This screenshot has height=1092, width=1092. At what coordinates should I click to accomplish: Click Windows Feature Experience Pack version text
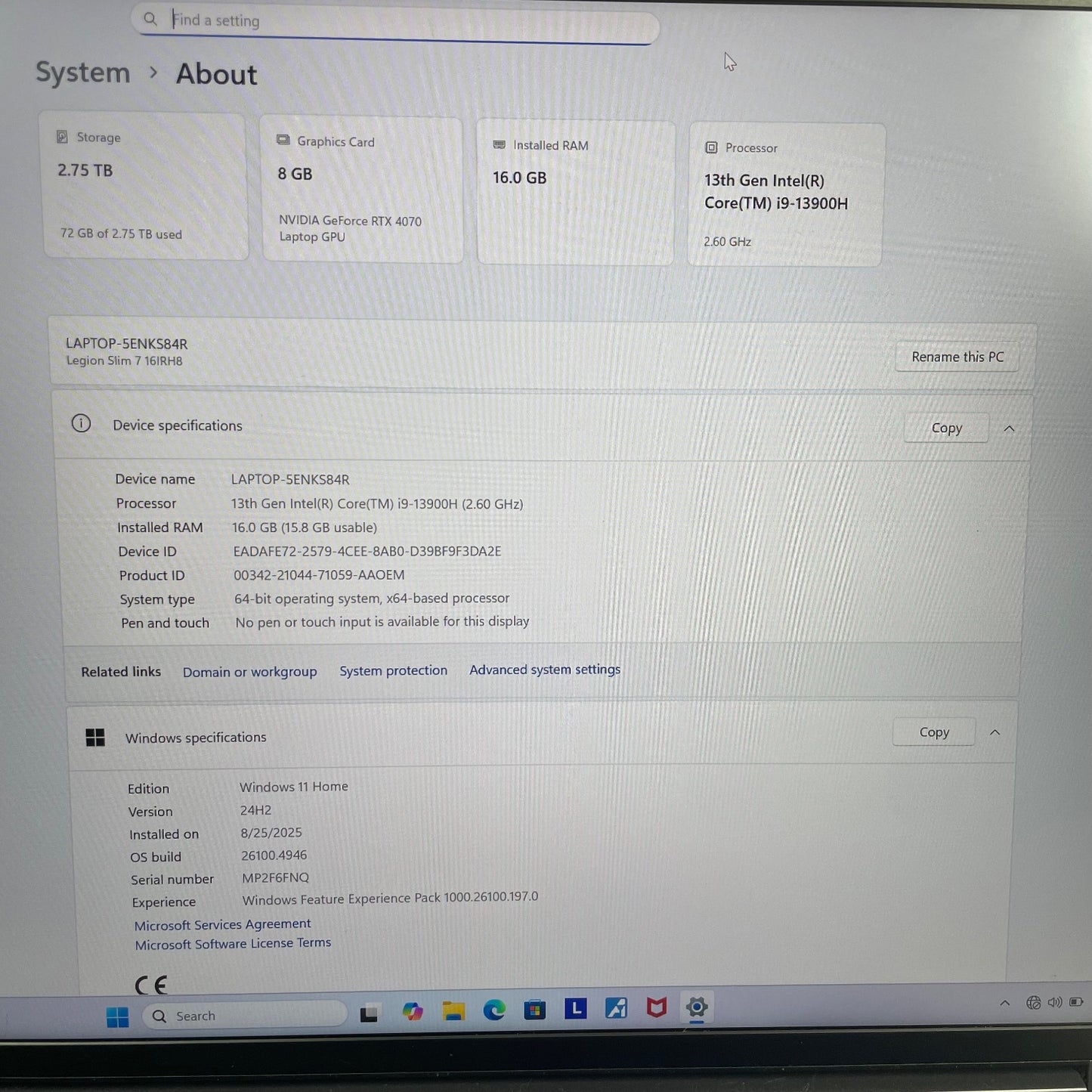390,898
